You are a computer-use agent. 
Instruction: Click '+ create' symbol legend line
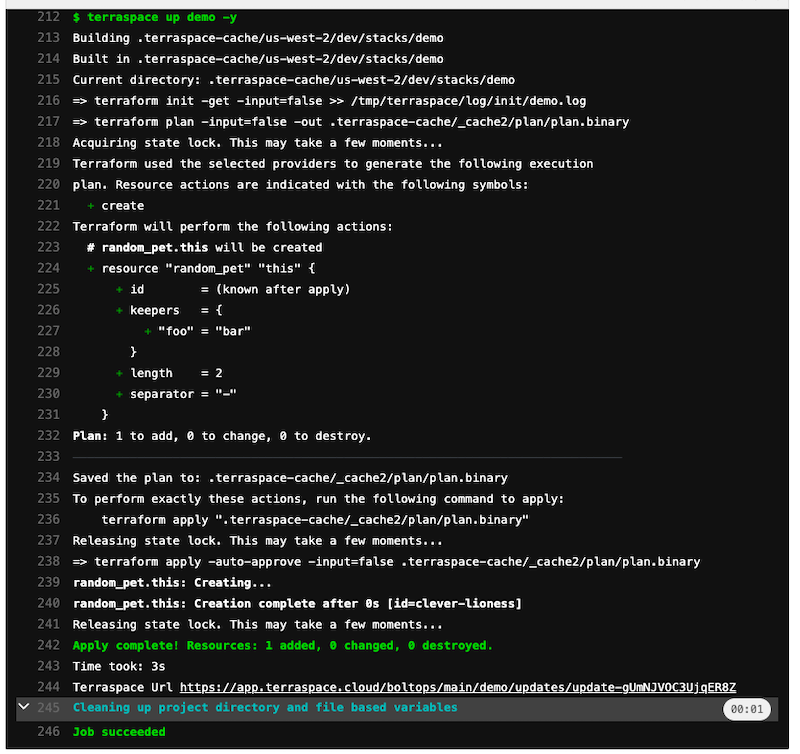coord(115,206)
